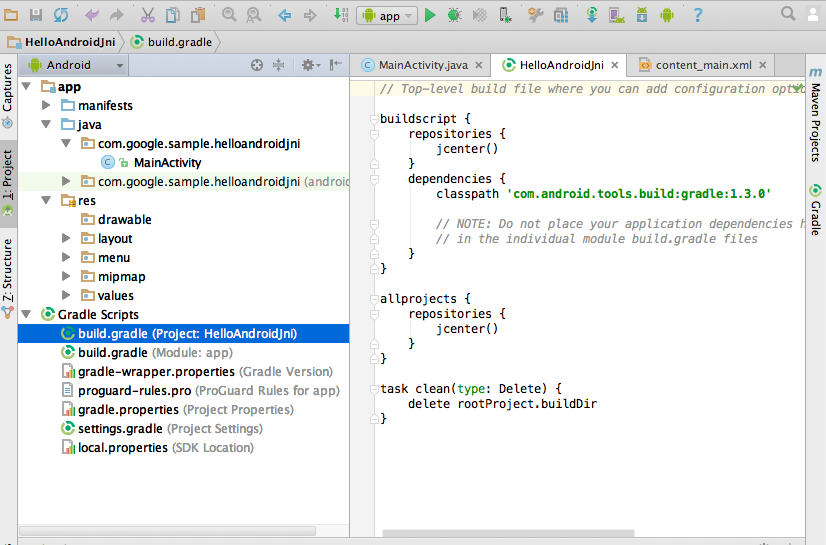The width and height of the screenshot is (826, 545).
Task: Close the HelloAndroidJni tab
Action: tap(615, 65)
